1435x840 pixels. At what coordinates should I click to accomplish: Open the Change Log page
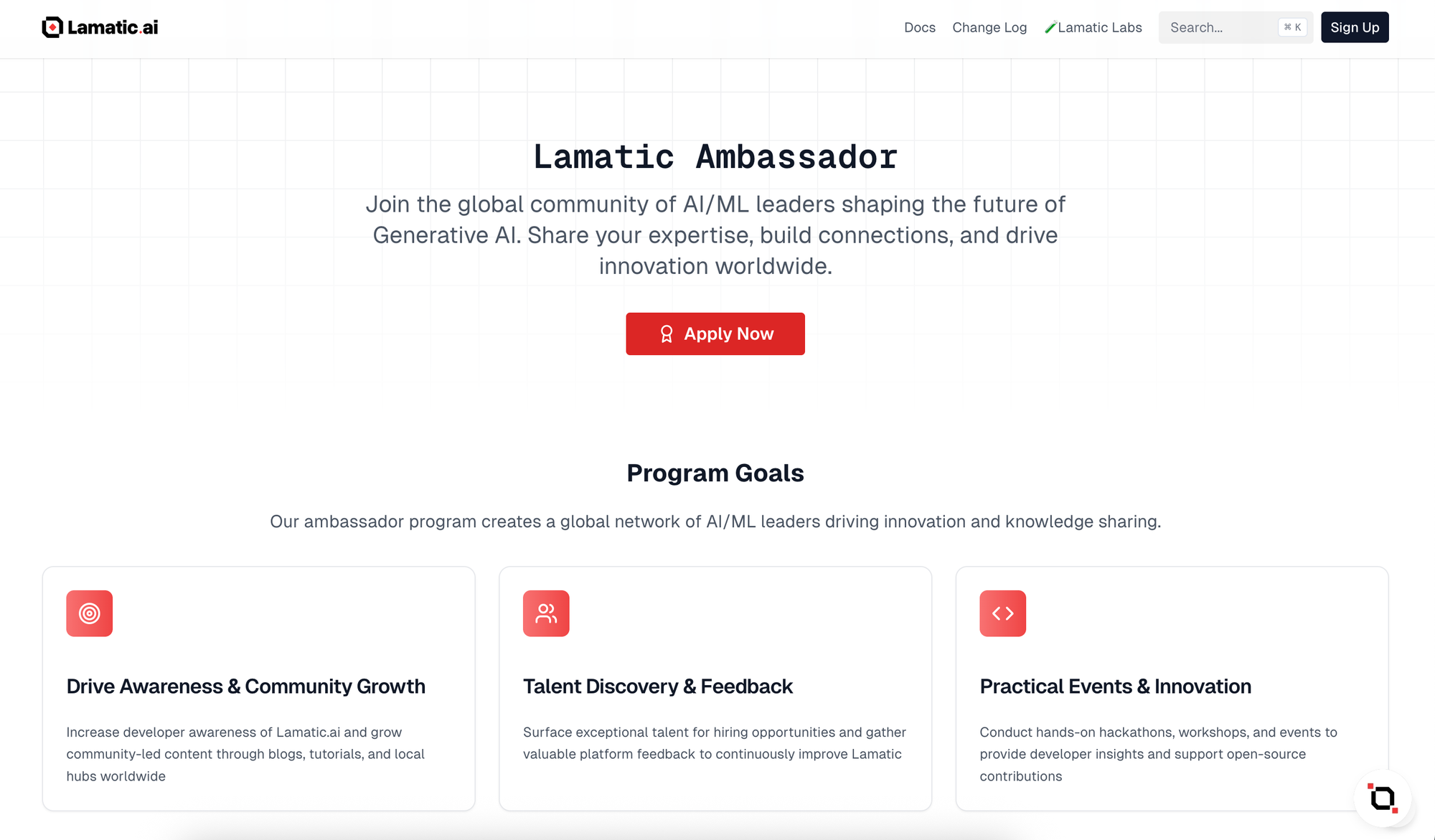[x=989, y=27]
